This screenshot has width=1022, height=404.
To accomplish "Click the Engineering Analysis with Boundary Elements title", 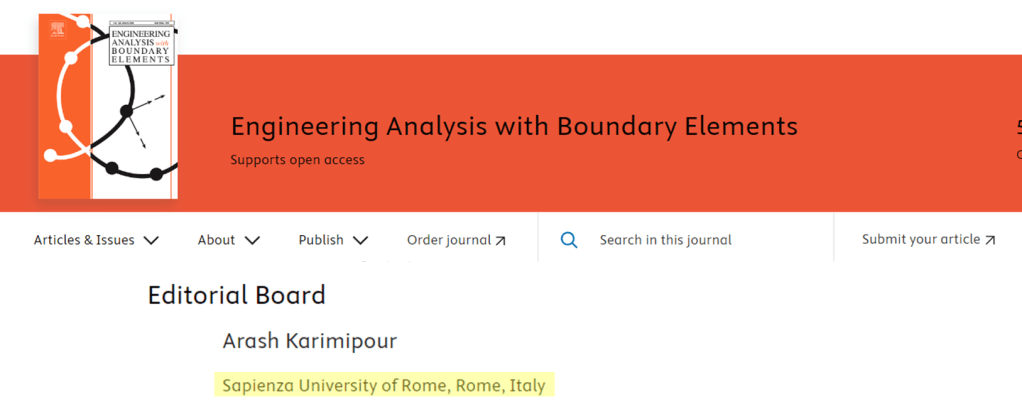I will point(514,127).
